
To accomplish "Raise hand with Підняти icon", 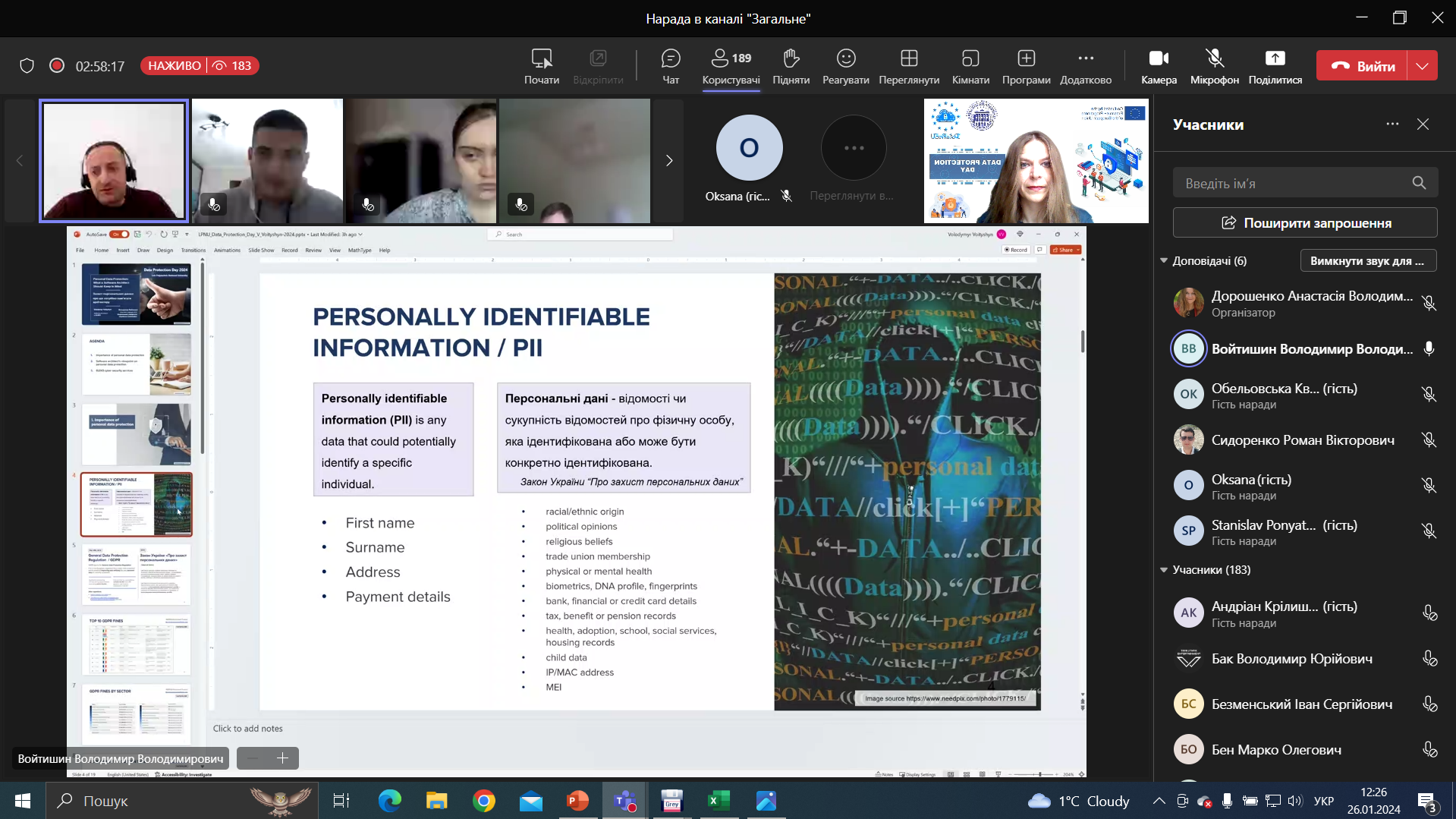I will [x=791, y=66].
